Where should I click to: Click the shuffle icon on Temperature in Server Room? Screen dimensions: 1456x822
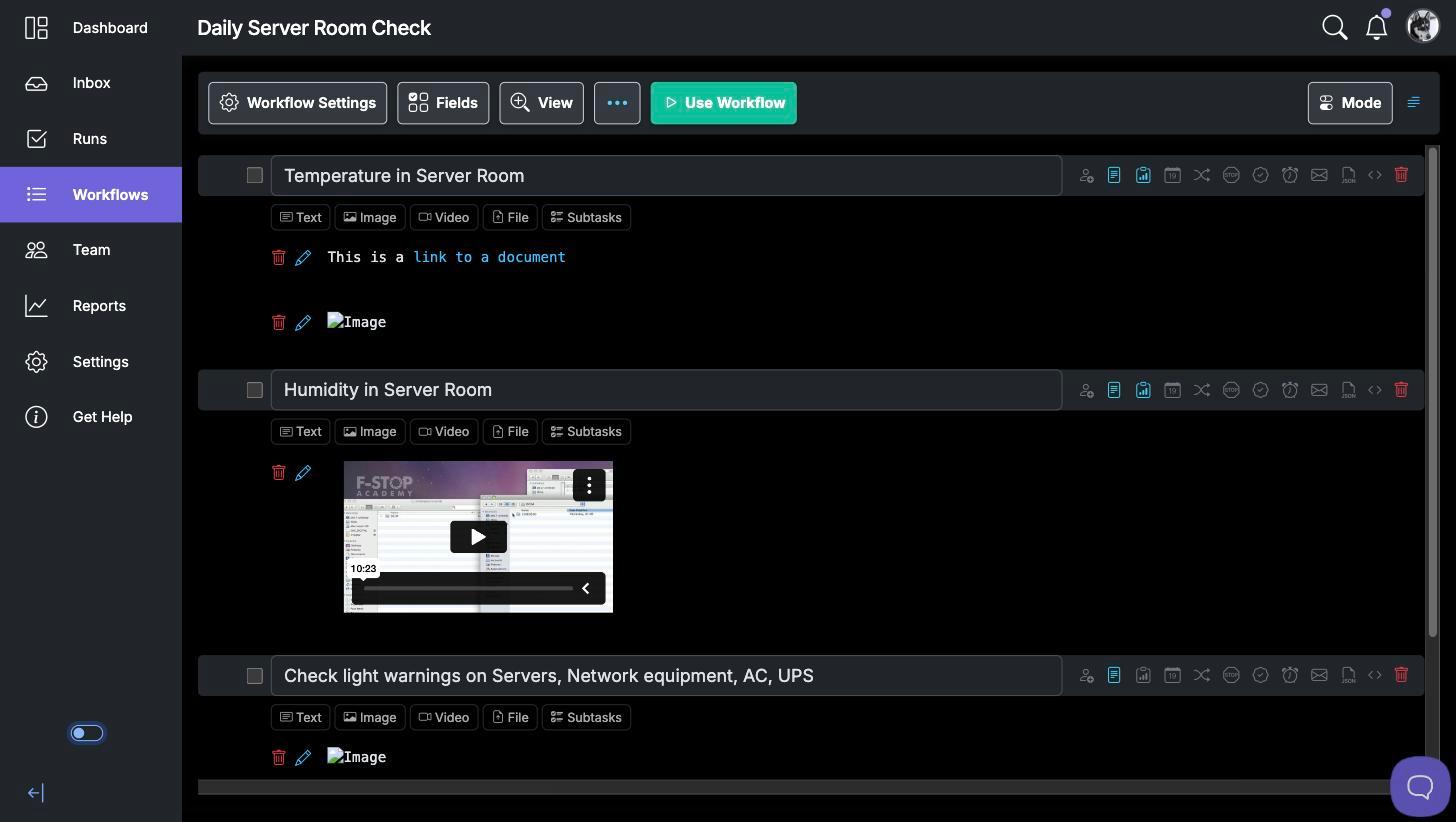pyautogui.click(x=1202, y=176)
